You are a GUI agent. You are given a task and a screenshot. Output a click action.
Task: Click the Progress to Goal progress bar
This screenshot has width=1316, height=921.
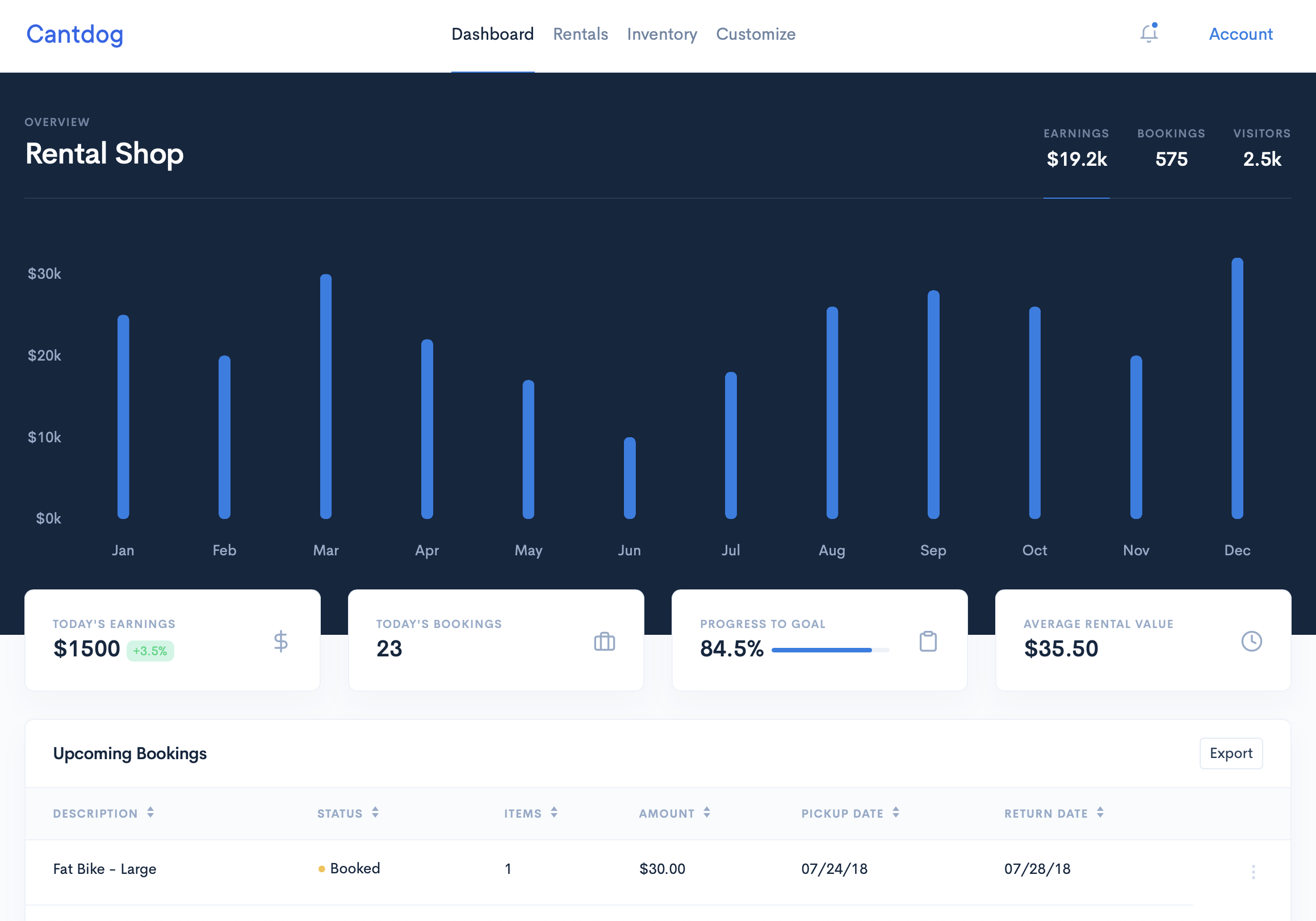pyautogui.click(x=829, y=650)
